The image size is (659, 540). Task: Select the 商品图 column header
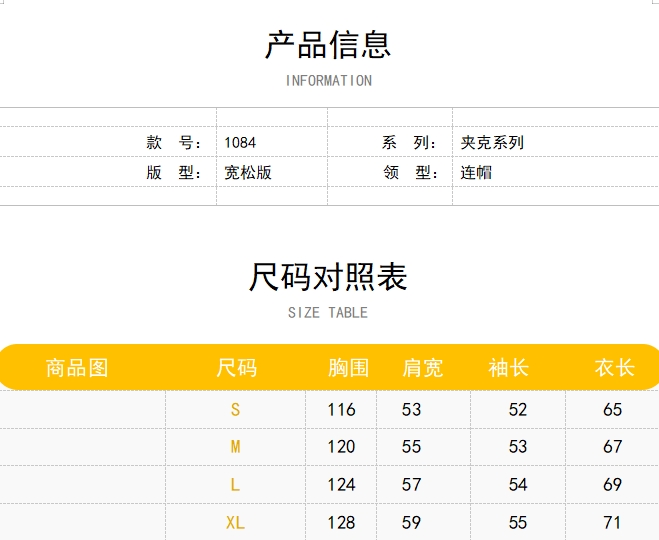click(x=77, y=368)
